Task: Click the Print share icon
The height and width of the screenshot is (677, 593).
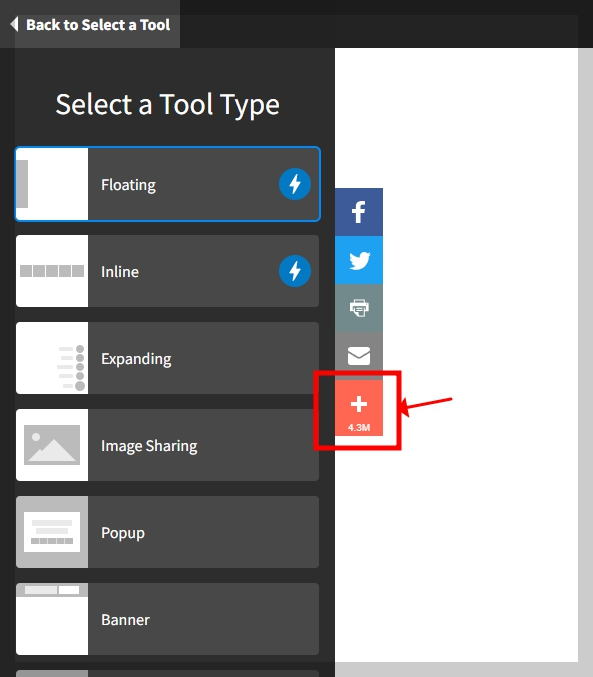Action: coord(359,308)
